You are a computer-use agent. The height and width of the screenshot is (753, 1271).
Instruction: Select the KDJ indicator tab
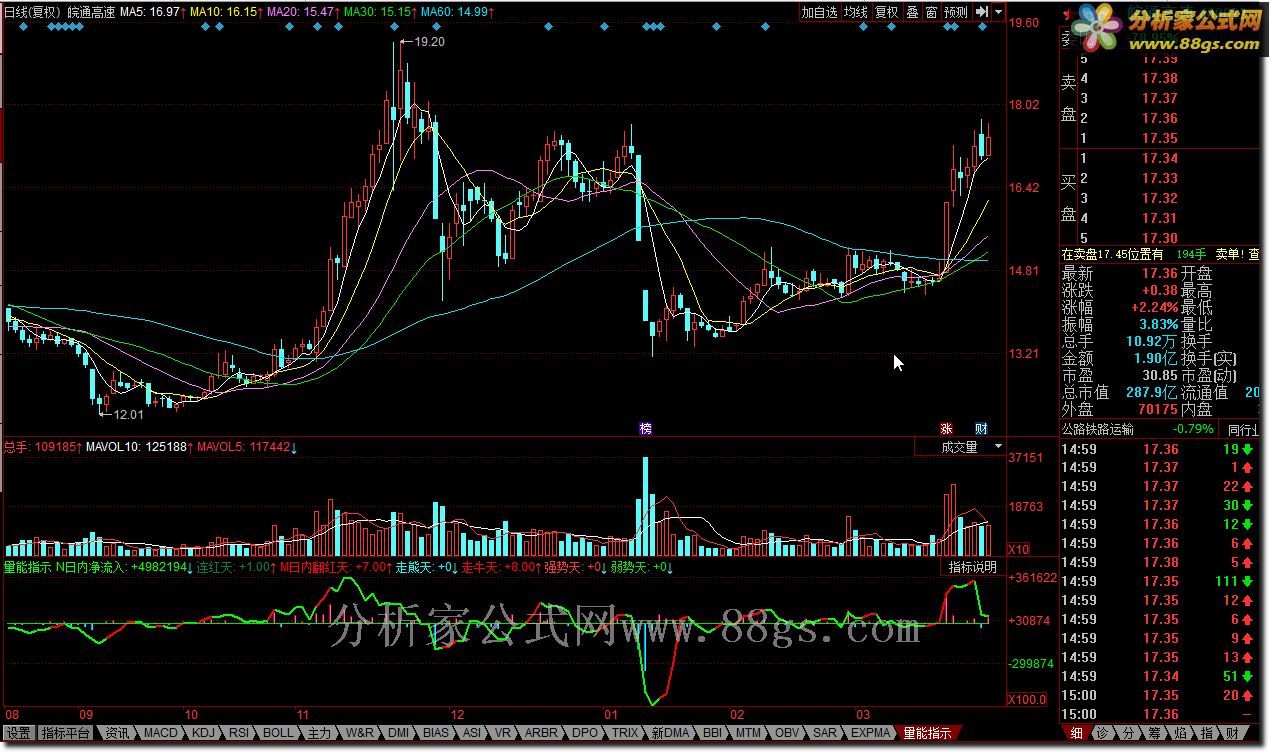pos(203,733)
